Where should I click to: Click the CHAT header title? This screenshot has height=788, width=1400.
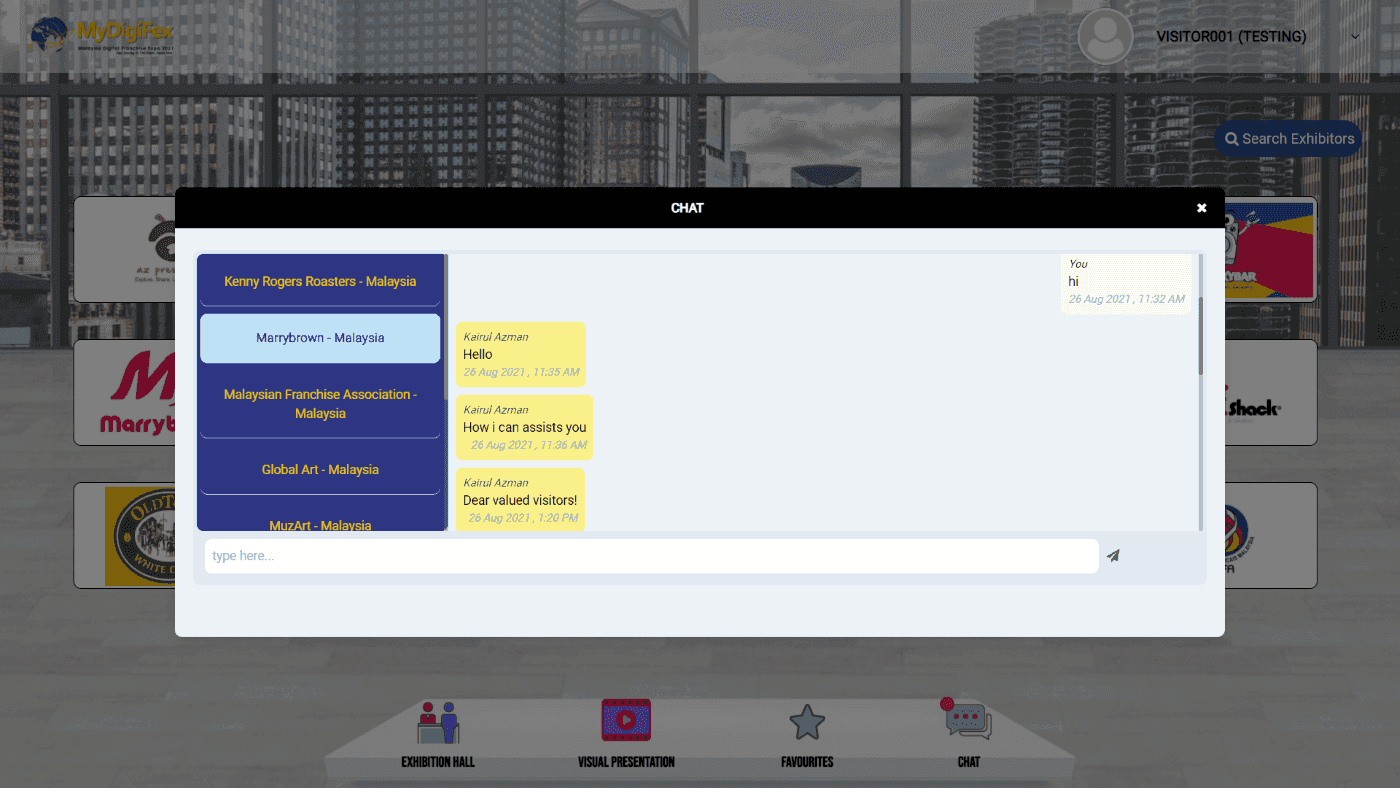(687, 208)
